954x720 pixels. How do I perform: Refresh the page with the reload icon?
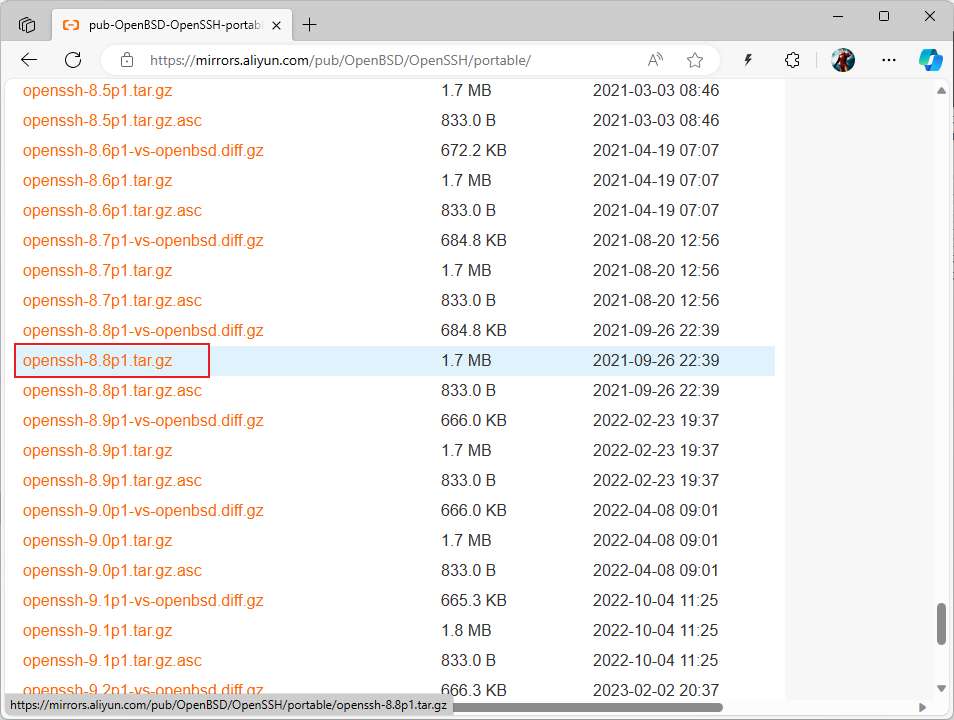(73, 60)
